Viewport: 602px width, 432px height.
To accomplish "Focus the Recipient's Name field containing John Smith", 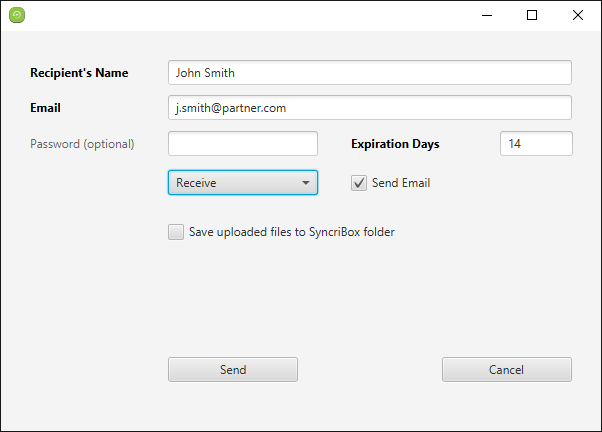I will pyautogui.click(x=370, y=73).
